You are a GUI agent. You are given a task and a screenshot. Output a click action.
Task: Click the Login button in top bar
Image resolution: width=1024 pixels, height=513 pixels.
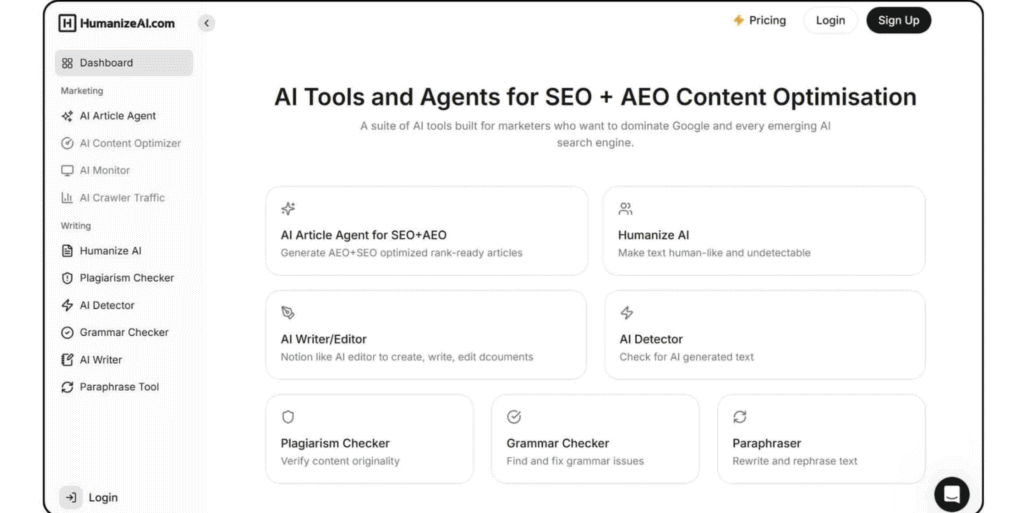[x=830, y=21]
